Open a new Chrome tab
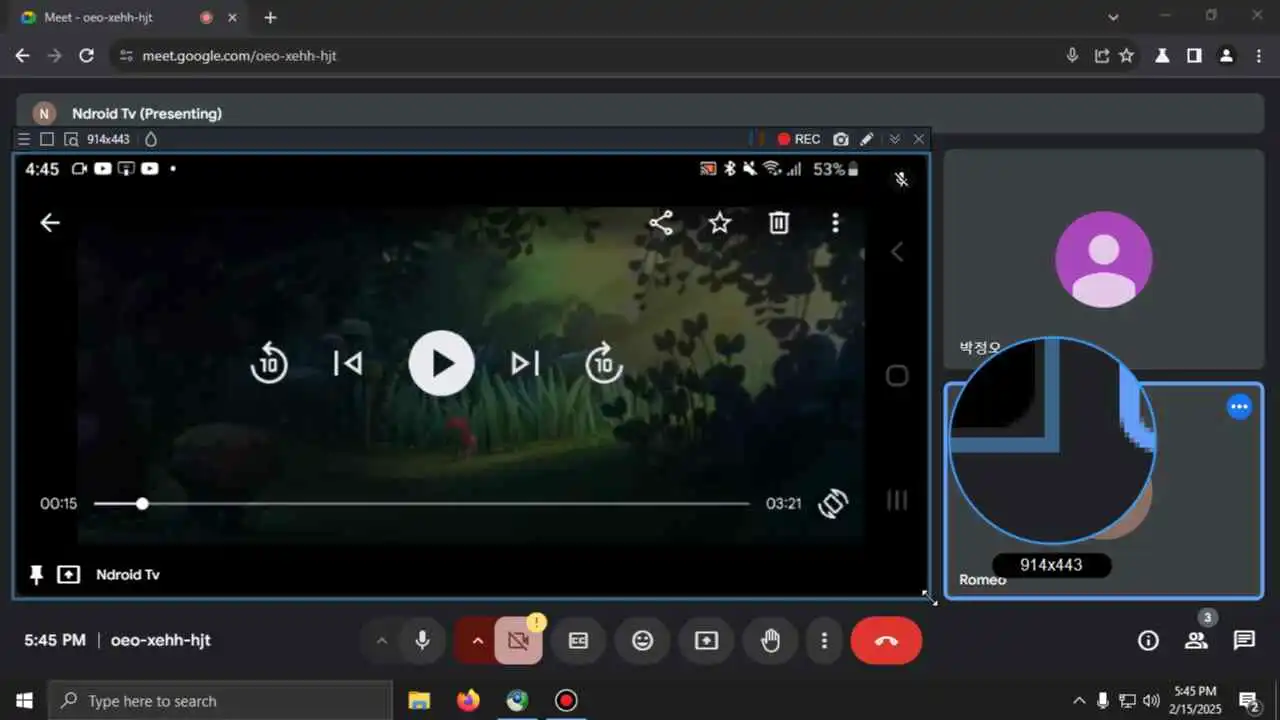The height and width of the screenshot is (720, 1280). (x=270, y=17)
